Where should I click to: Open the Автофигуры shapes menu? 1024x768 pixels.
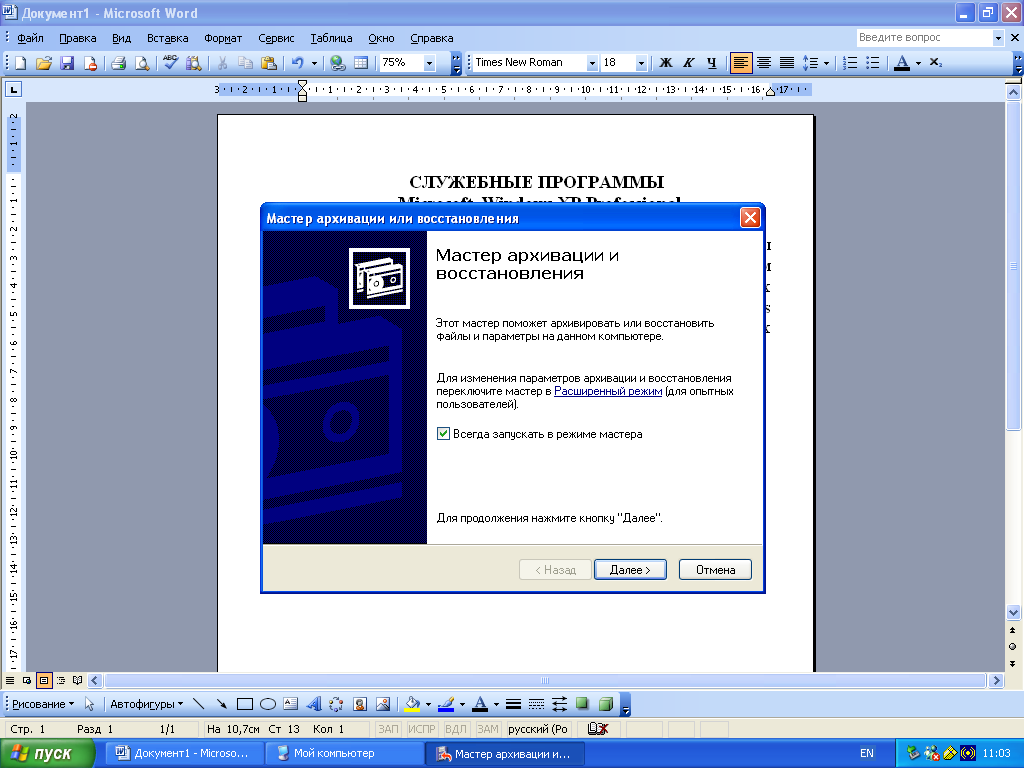coord(146,704)
